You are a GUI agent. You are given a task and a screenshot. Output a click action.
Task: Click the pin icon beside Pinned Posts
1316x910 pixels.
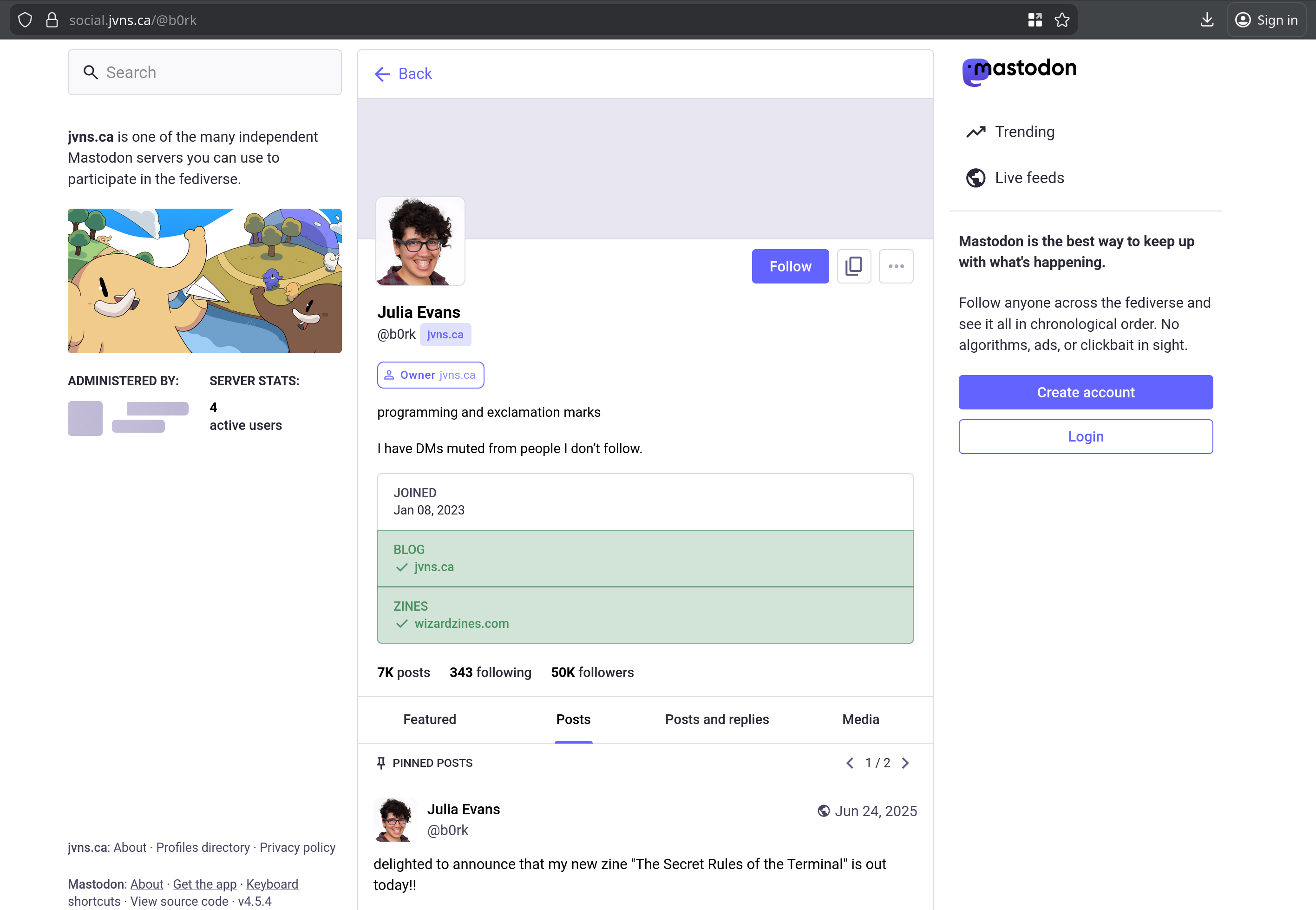[x=381, y=762]
